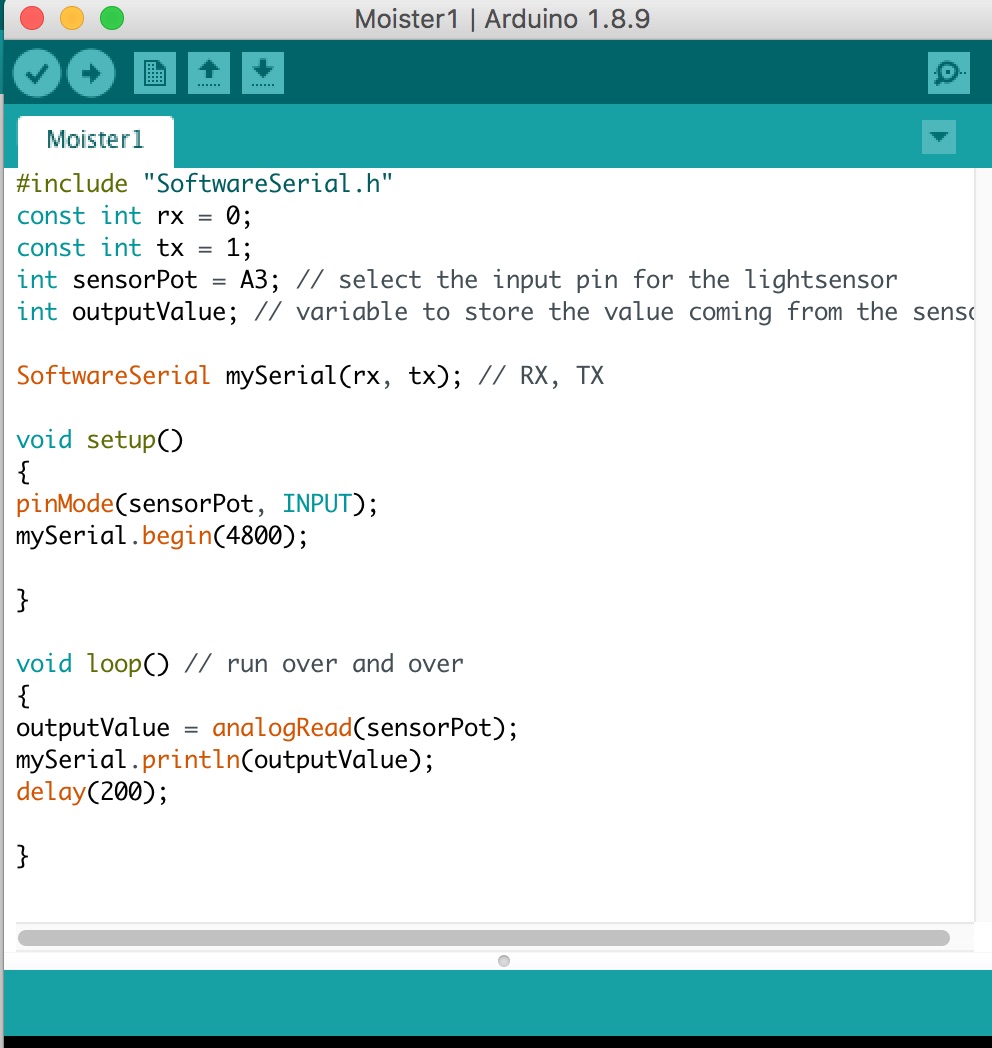The width and height of the screenshot is (992, 1048).
Task: Click the 'void setup()' line
Action: [100, 440]
